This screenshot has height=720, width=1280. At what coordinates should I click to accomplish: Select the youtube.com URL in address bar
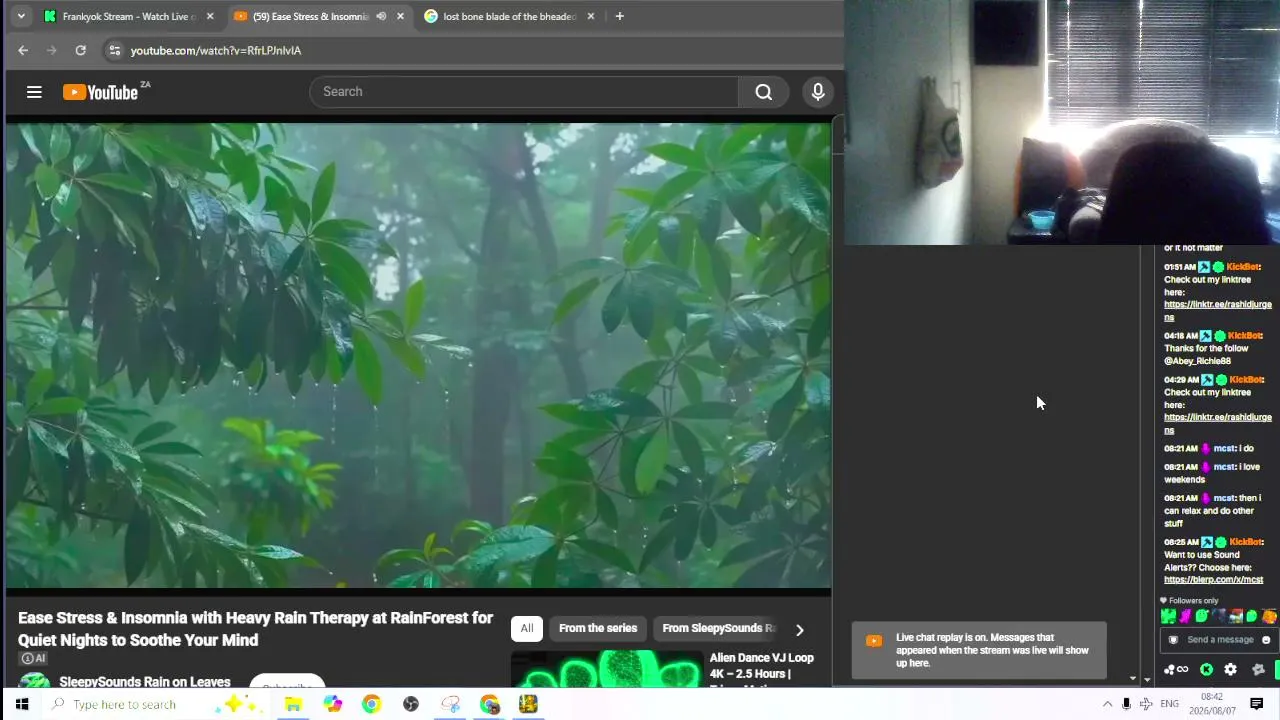tap(216, 50)
